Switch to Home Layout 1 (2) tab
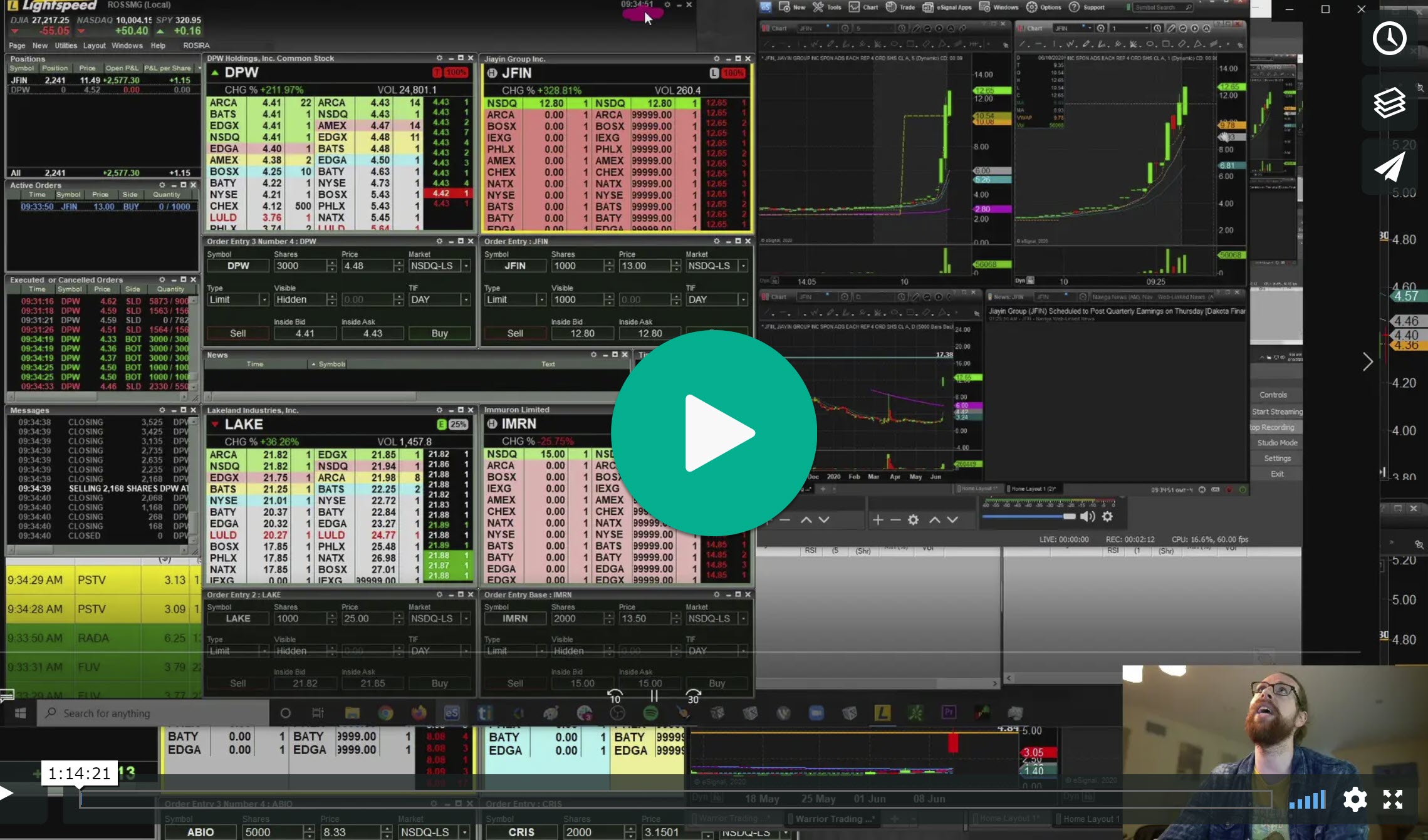This screenshot has width=1428, height=840. [1033, 489]
